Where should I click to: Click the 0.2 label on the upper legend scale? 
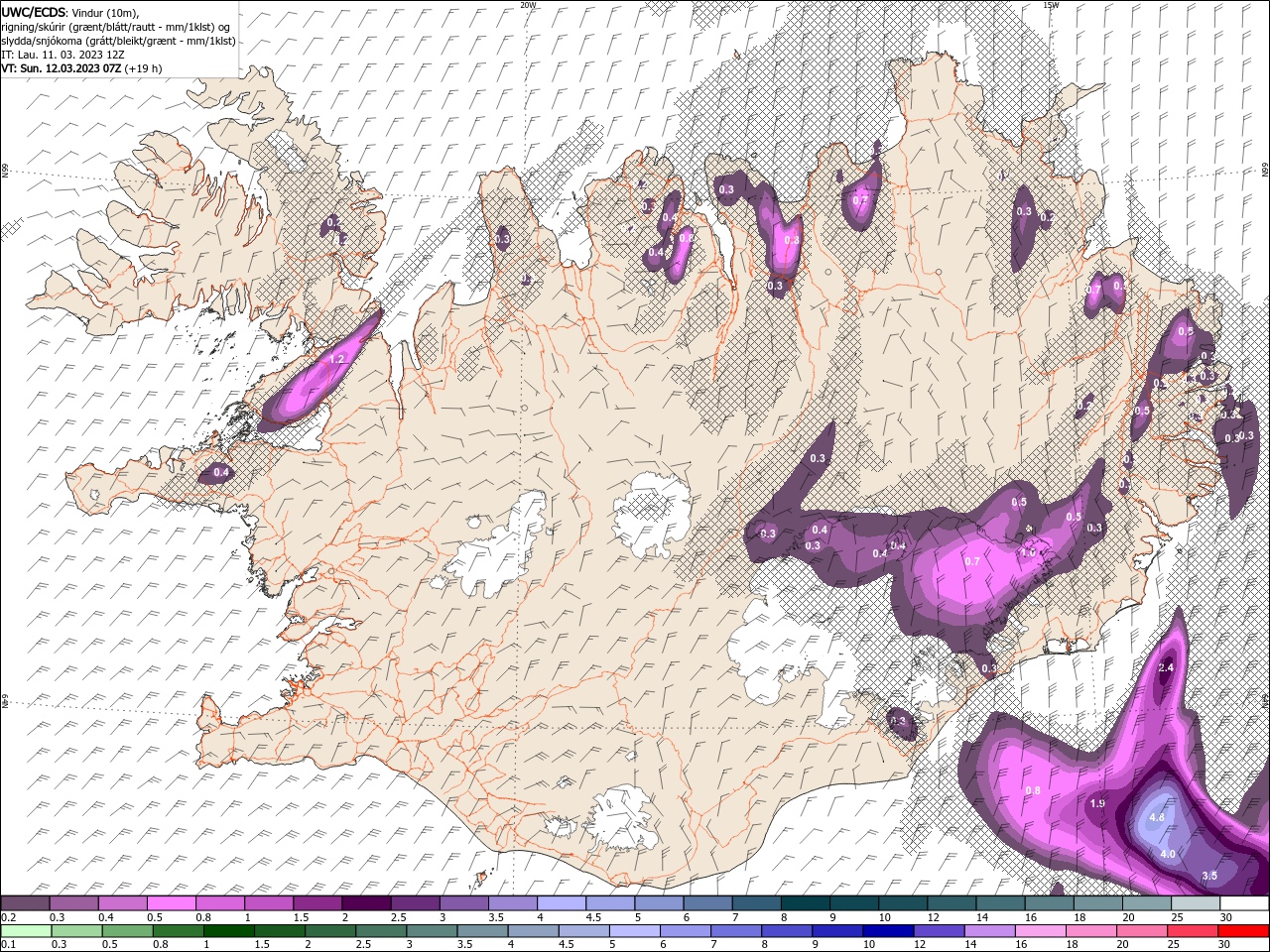pyautogui.click(x=8, y=917)
